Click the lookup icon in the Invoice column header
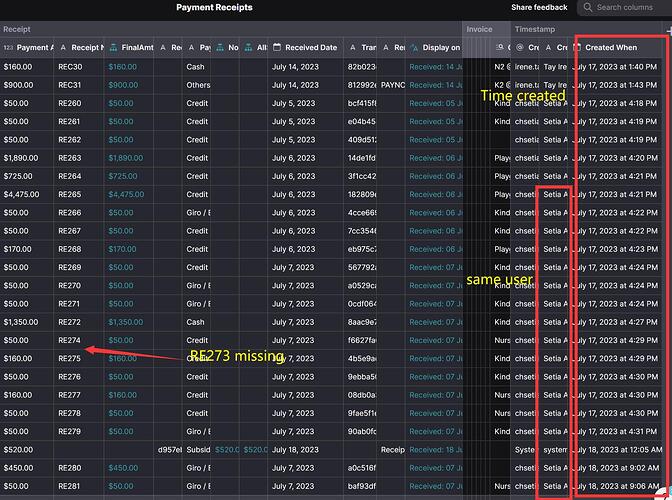This screenshot has height=500, width=672. 500,48
